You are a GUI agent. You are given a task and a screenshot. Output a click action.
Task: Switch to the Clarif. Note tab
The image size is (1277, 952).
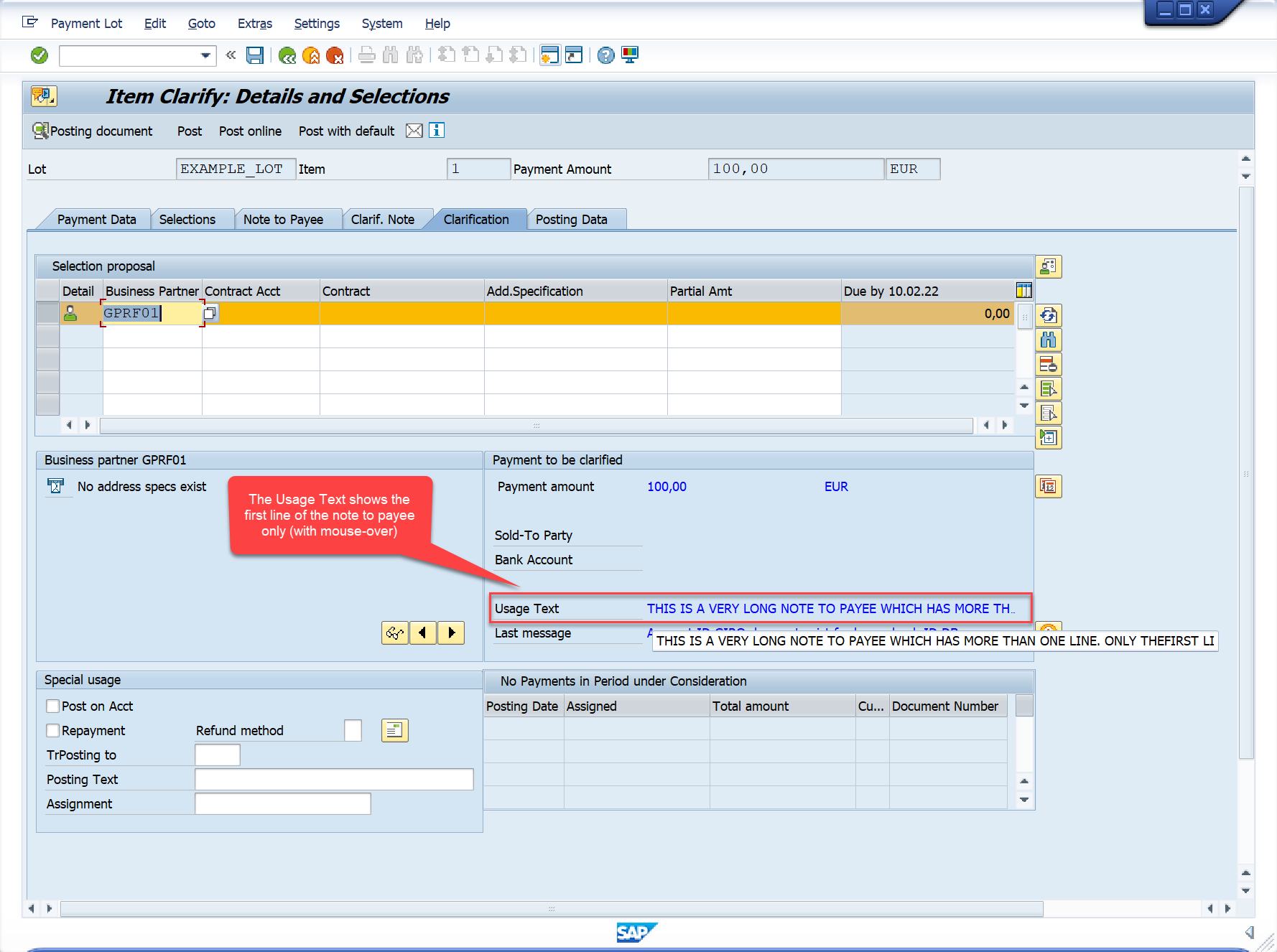(x=383, y=220)
